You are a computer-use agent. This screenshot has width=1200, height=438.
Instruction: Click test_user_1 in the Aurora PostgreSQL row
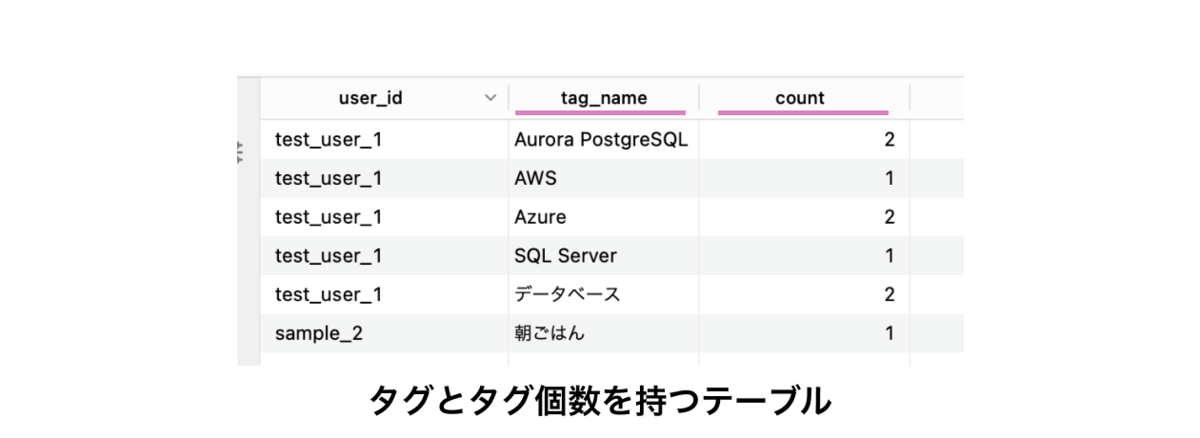pos(385,139)
